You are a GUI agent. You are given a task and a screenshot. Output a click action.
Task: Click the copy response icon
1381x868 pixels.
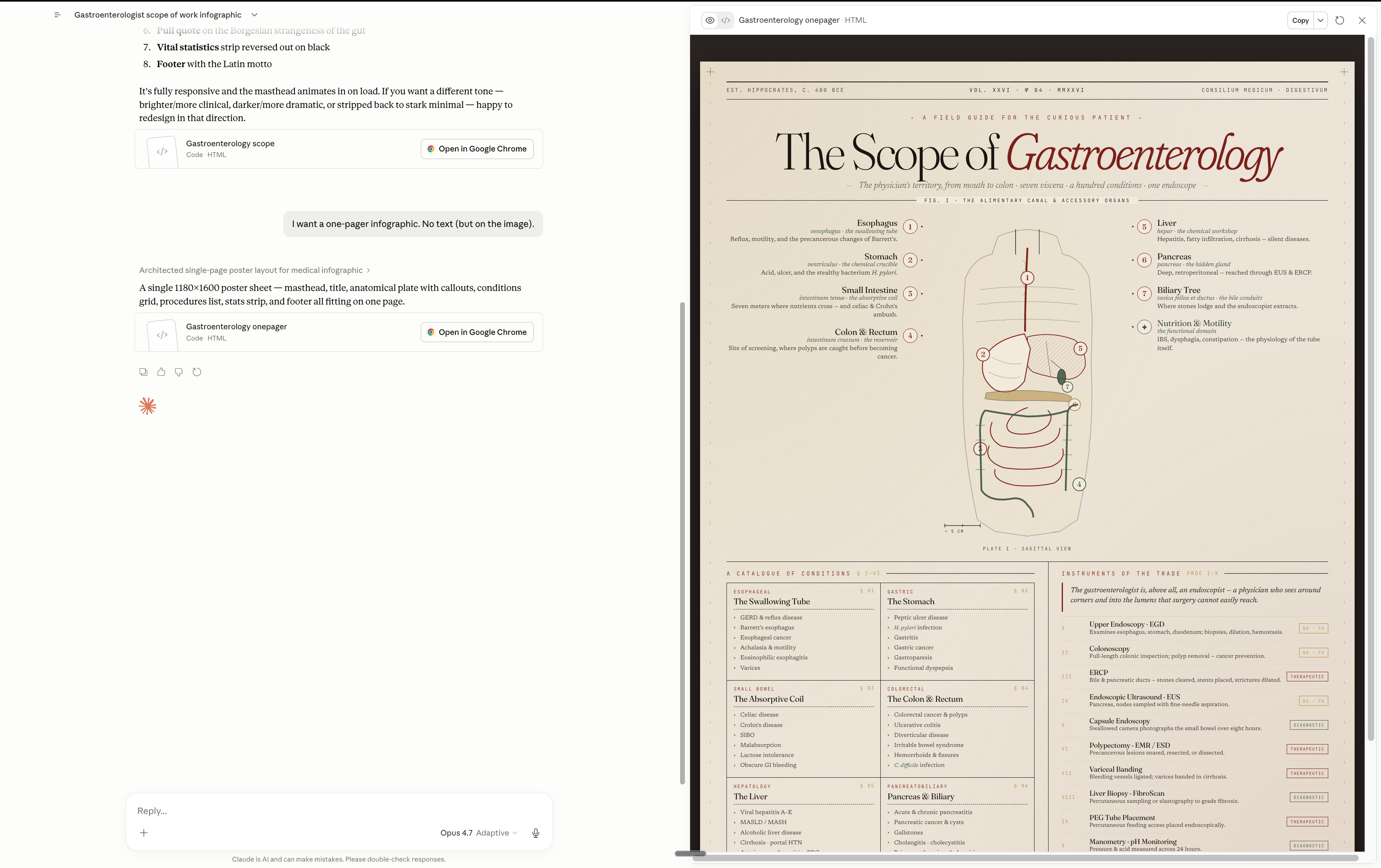point(143,372)
